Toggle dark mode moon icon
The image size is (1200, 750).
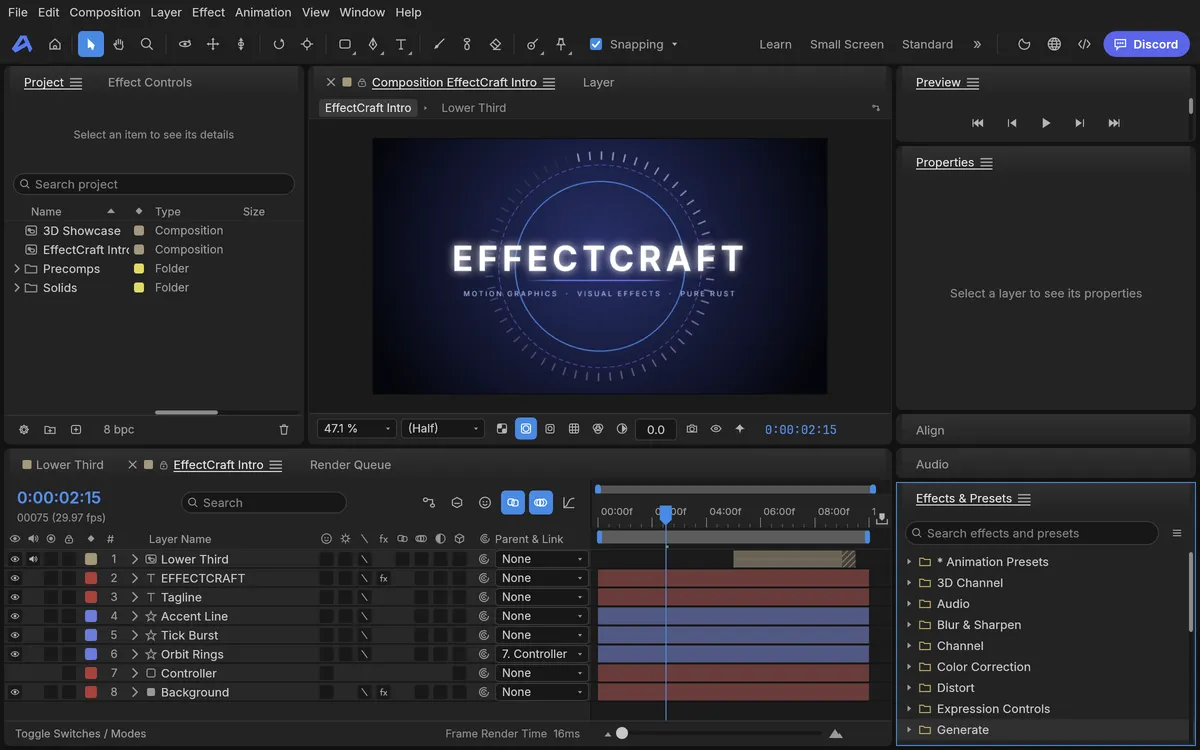tap(1024, 44)
